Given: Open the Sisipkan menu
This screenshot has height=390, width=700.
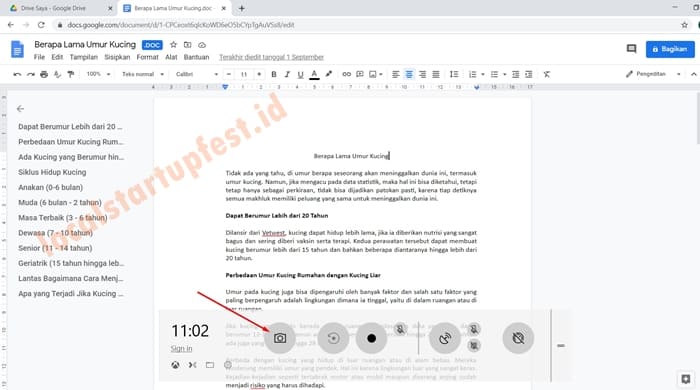Looking at the screenshot, I should [x=117, y=57].
